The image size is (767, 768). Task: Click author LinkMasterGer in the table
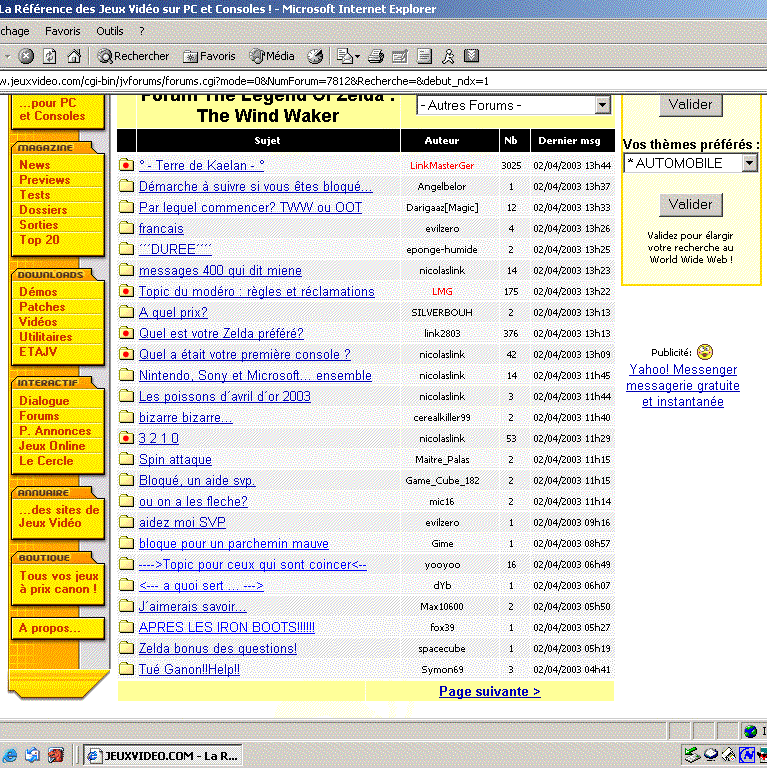(442, 166)
